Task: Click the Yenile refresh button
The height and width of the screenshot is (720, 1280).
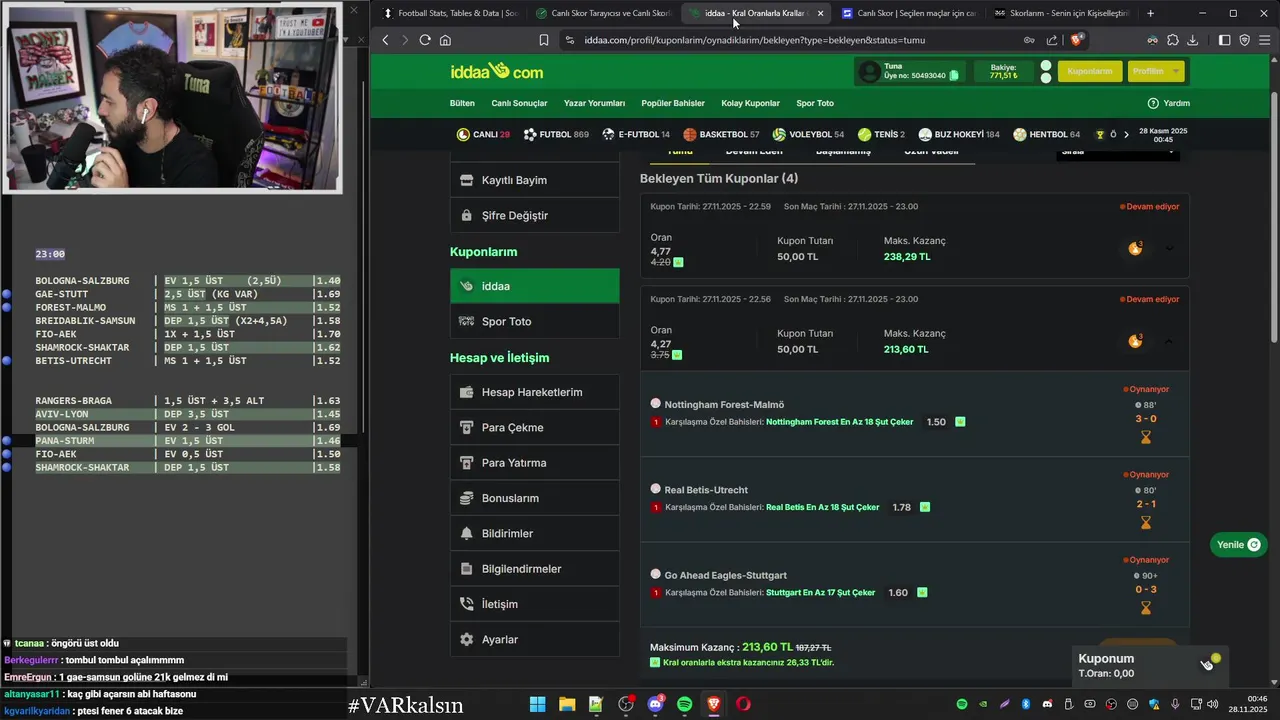Action: [1238, 545]
